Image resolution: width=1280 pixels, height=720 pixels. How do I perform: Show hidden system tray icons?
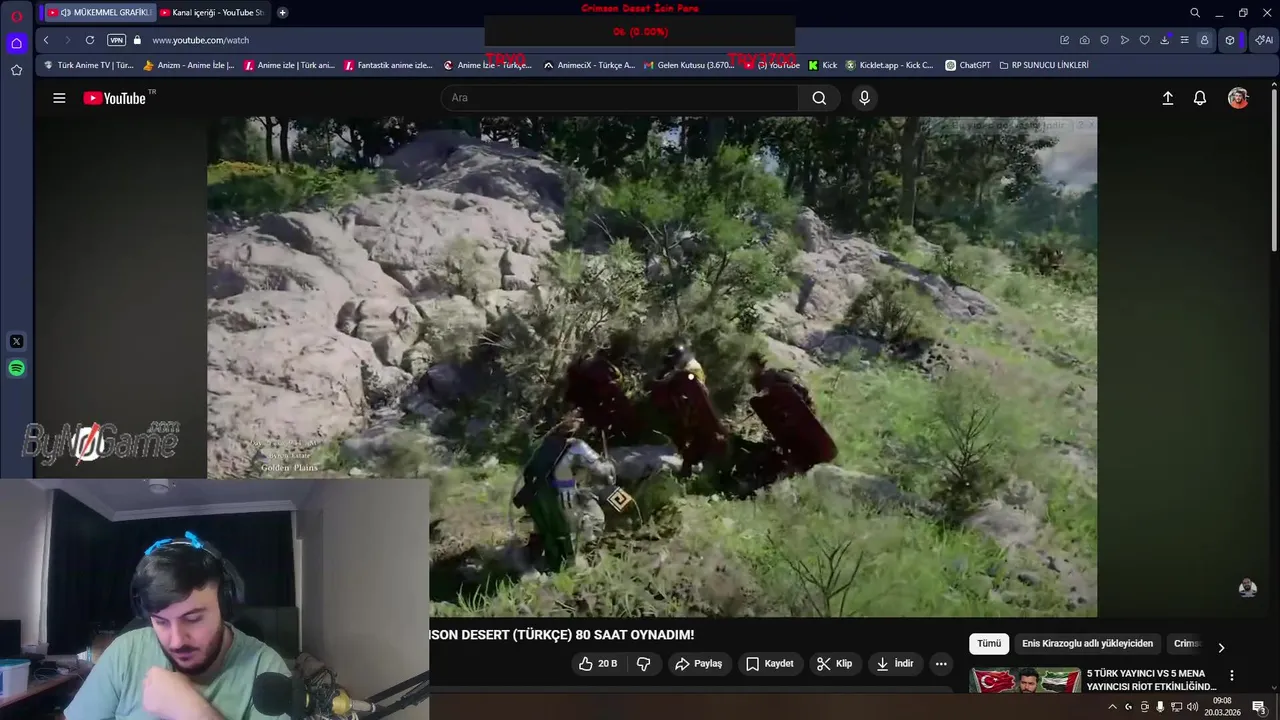click(x=1112, y=707)
